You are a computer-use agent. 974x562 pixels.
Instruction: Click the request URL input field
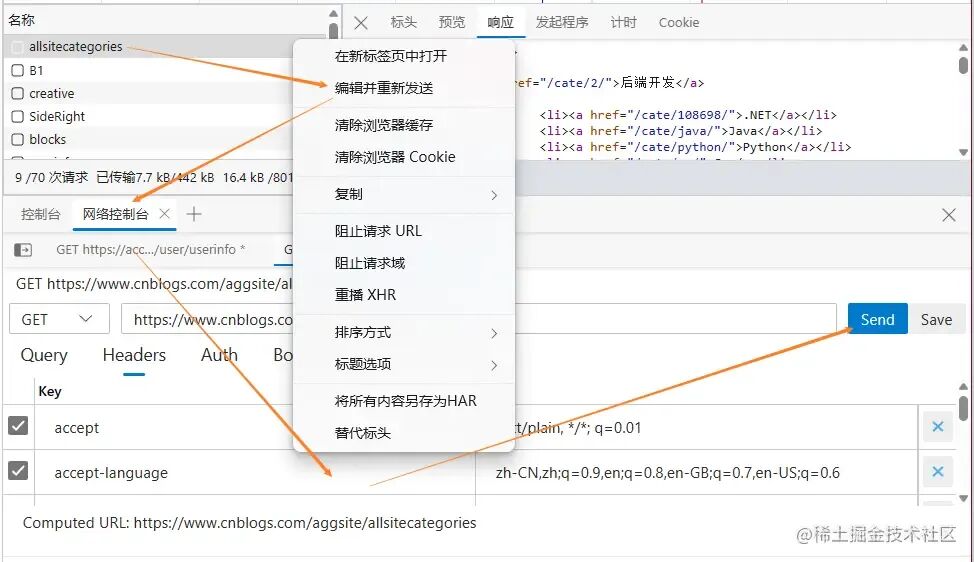478,319
